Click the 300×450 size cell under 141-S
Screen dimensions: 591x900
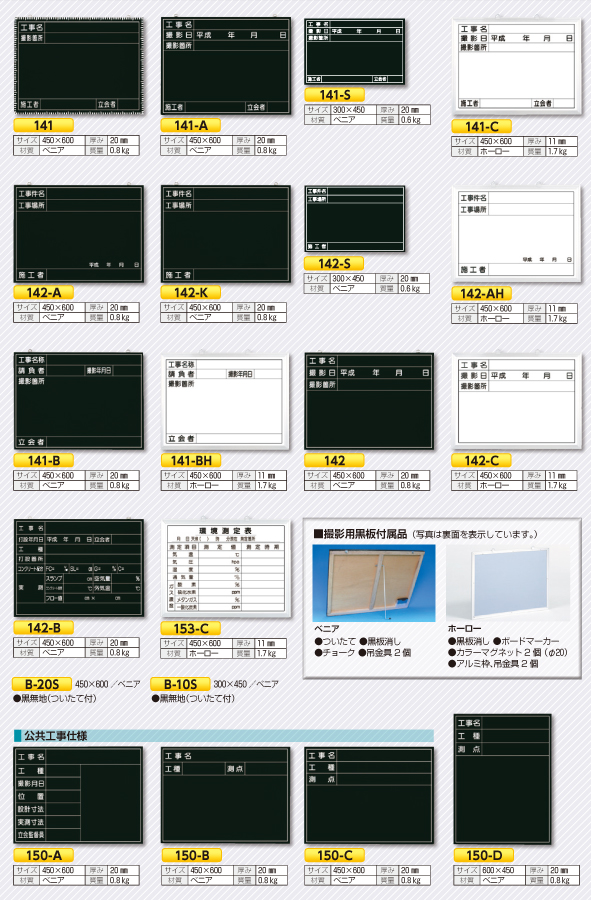[353, 110]
